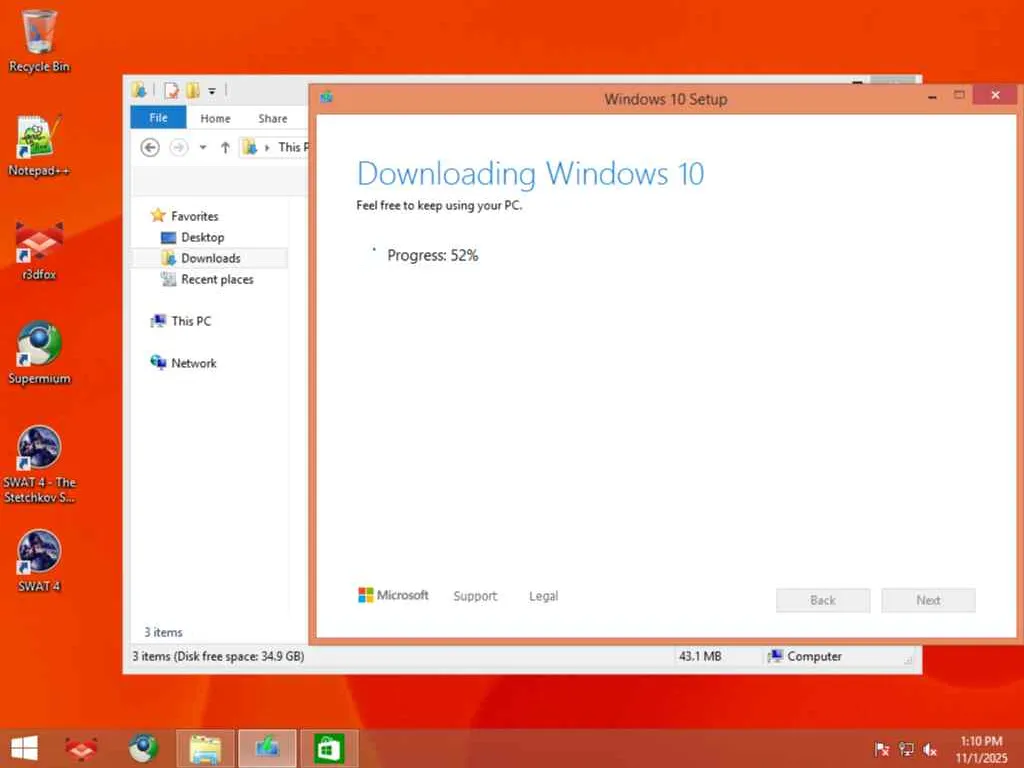The height and width of the screenshot is (768, 1024).
Task: Go up one folder level in Explorer
Action: click(225, 148)
